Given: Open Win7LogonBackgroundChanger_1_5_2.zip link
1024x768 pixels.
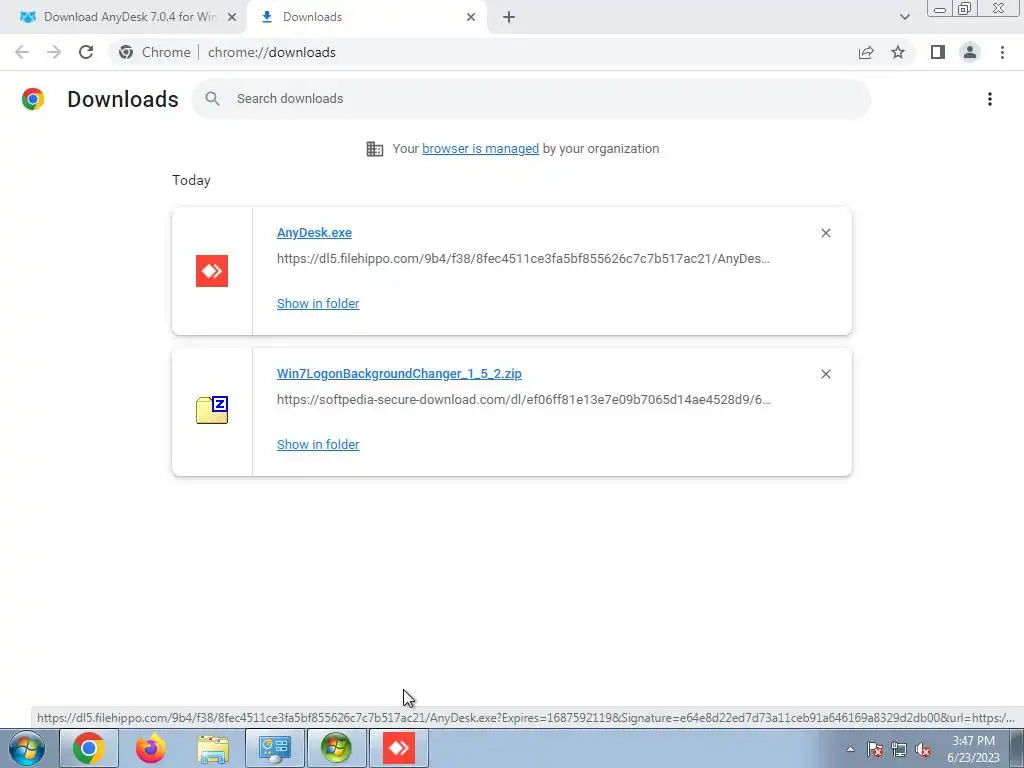Looking at the screenshot, I should (399, 374).
